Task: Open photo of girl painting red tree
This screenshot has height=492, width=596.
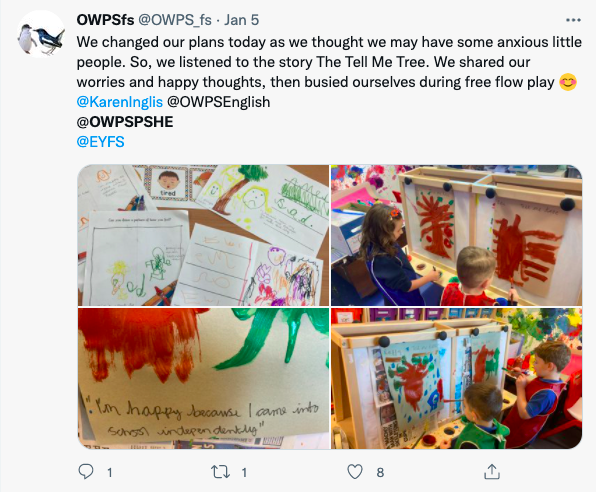Action: [456, 235]
